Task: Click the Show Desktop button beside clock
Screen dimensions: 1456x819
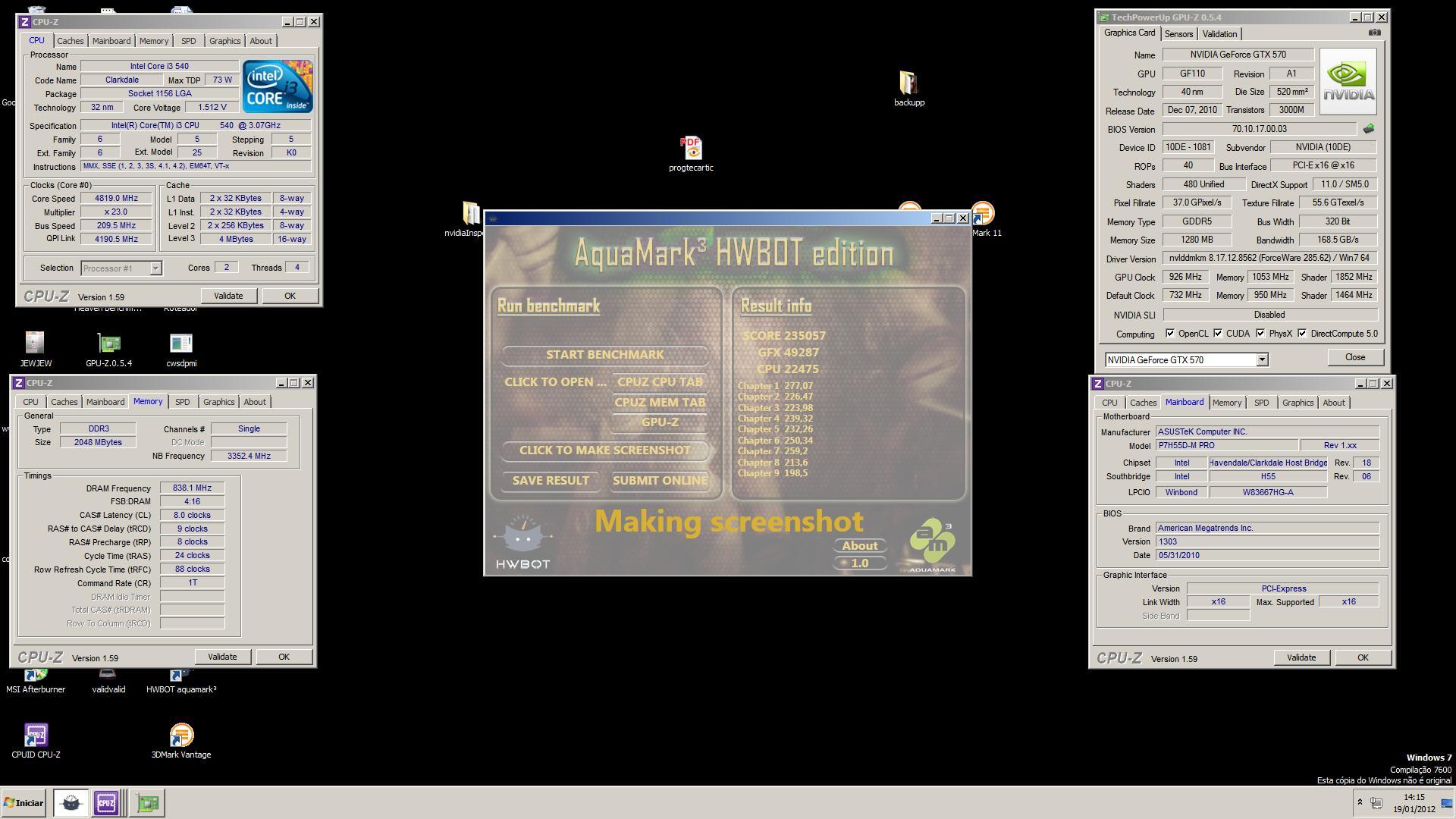Action: point(1447,802)
